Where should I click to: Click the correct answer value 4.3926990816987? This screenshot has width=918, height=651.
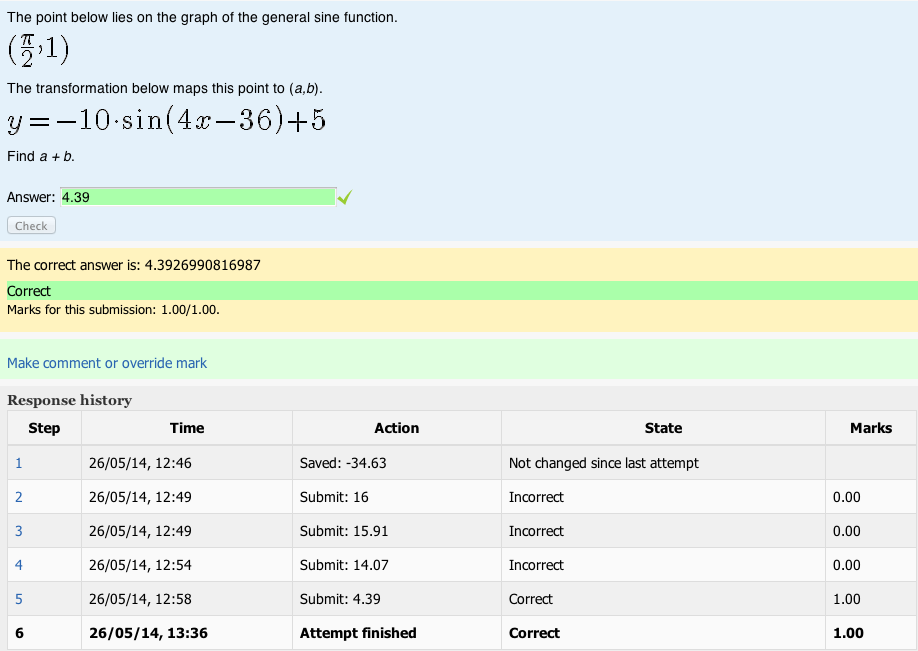[x=203, y=265]
